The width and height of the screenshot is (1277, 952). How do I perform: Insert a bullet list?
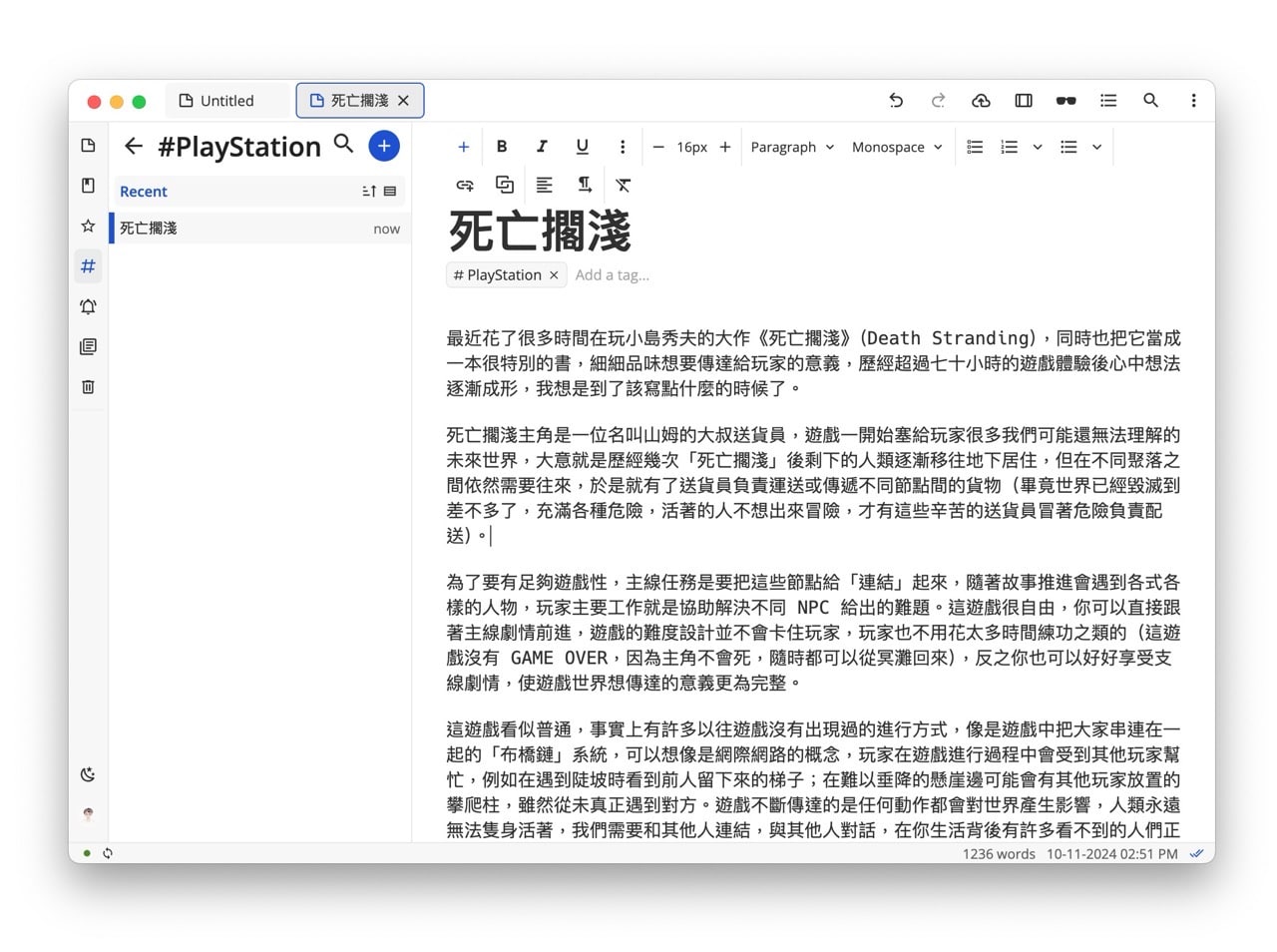pyautogui.click(x=1068, y=147)
